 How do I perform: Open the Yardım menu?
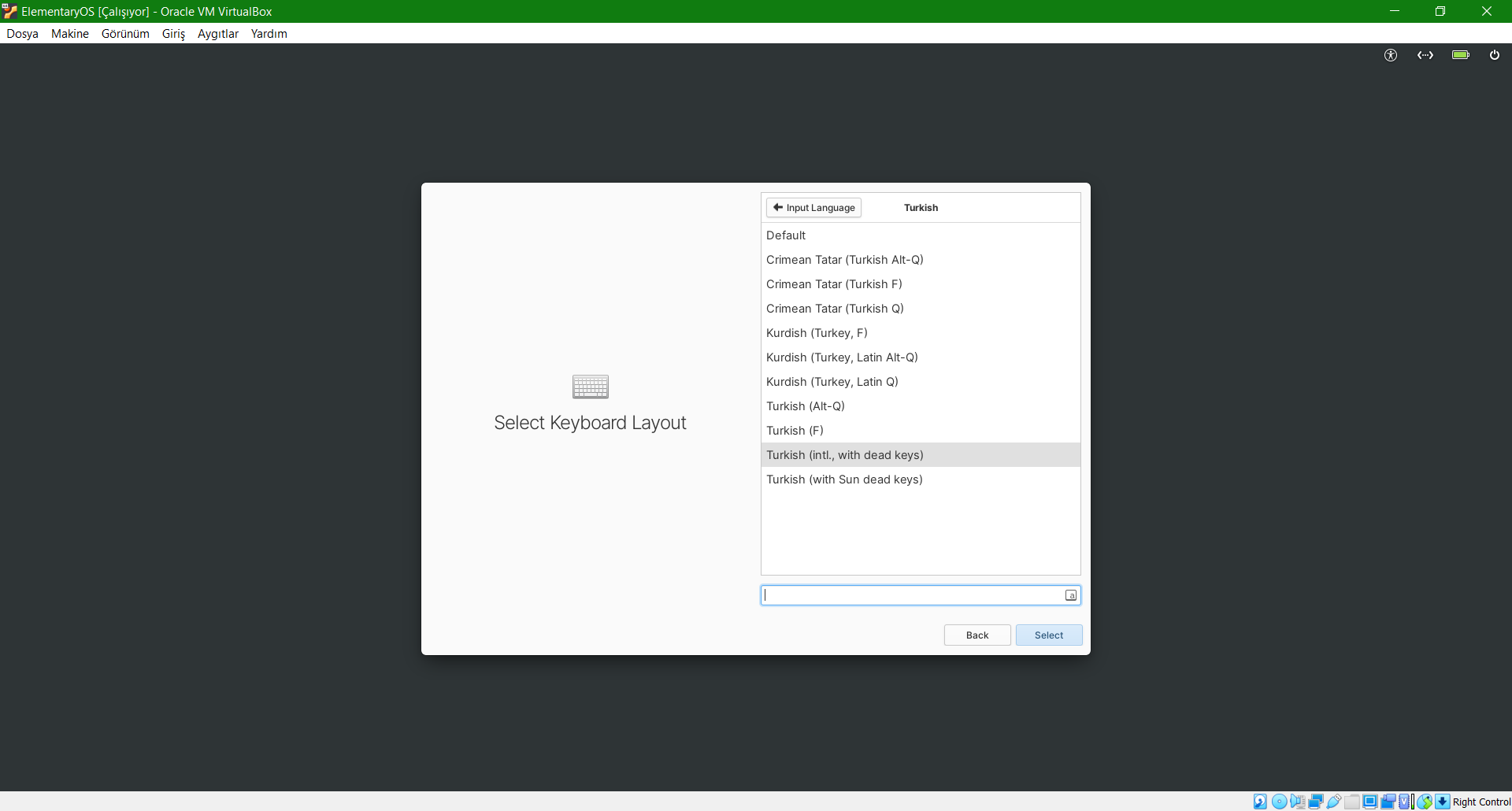tap(269, 34)
